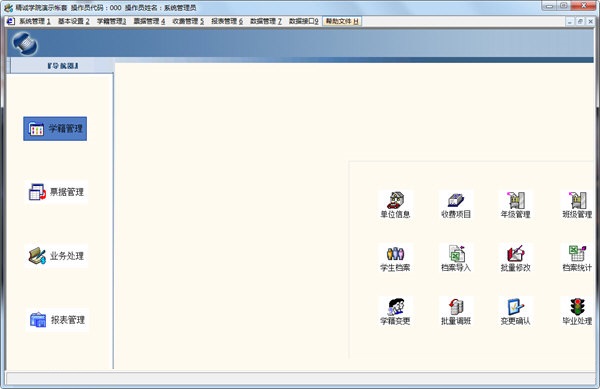Open the 收费项目 fee items icon

tap(456, 205)
